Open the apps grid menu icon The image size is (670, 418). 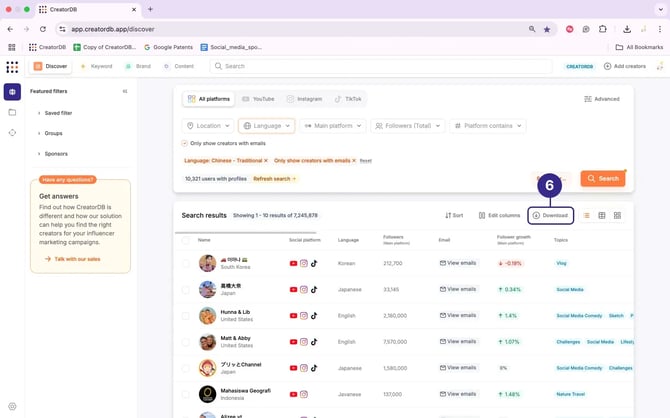coord(12,67)
